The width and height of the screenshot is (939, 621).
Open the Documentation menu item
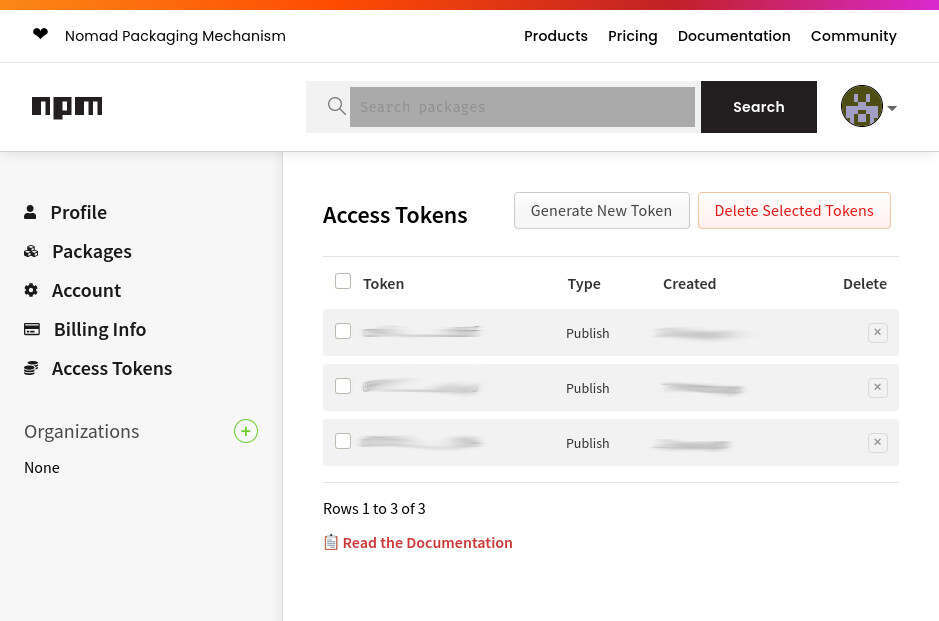(x=733, y=36)
